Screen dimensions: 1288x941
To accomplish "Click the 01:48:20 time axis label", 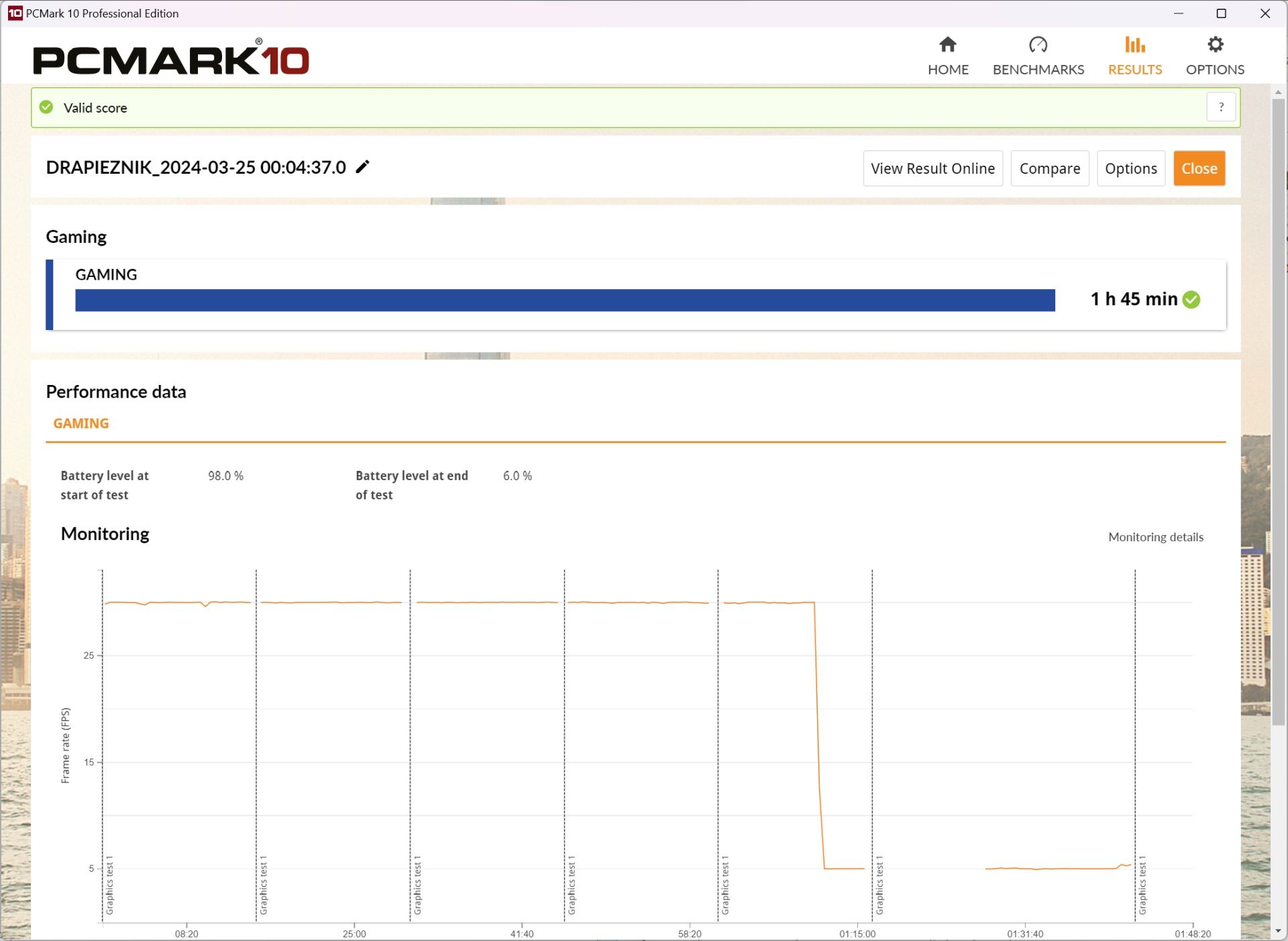I will click(x=1193, y=934).
